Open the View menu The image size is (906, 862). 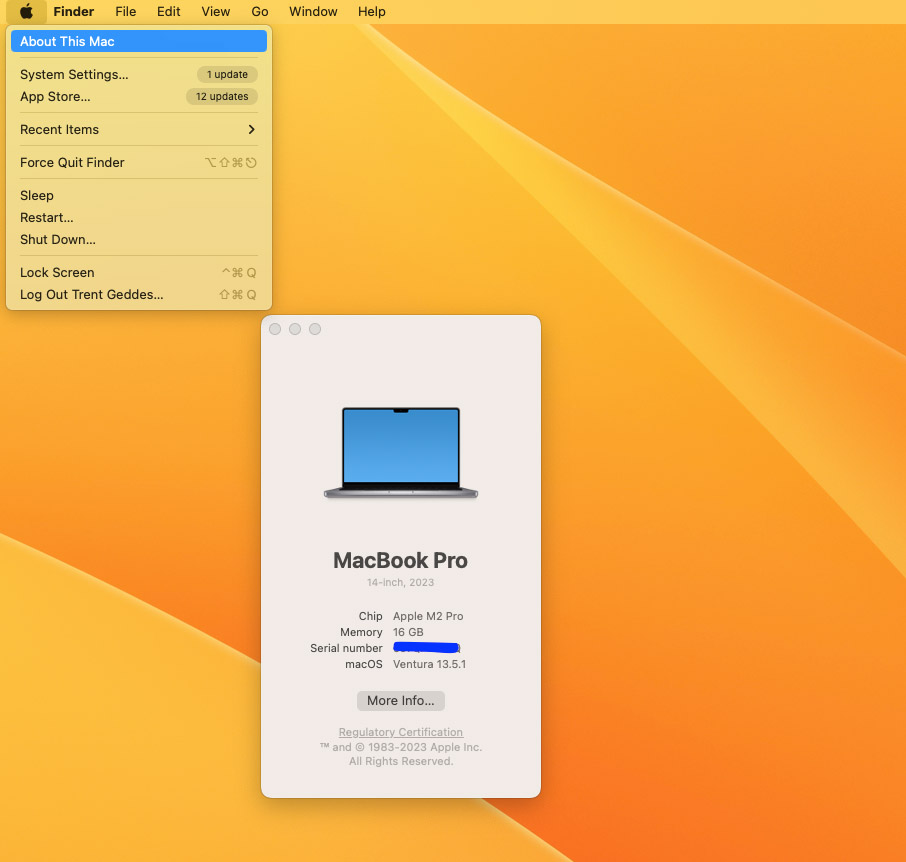click(216, 12)
